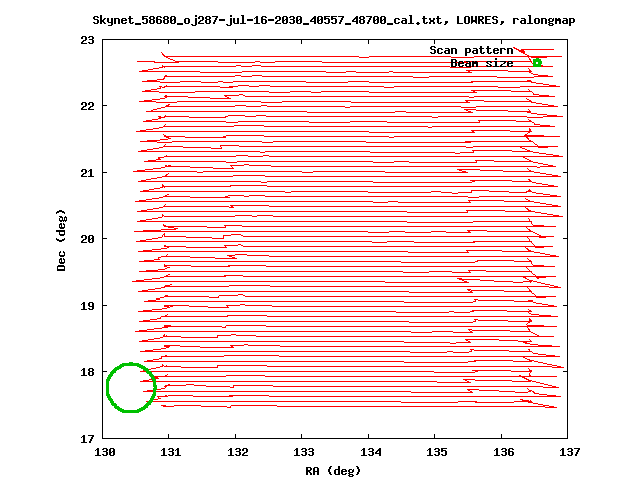Select the Scan pattern legend label
Image resolution: width=640 pixels, height=480 pixels.
point(471,50)
